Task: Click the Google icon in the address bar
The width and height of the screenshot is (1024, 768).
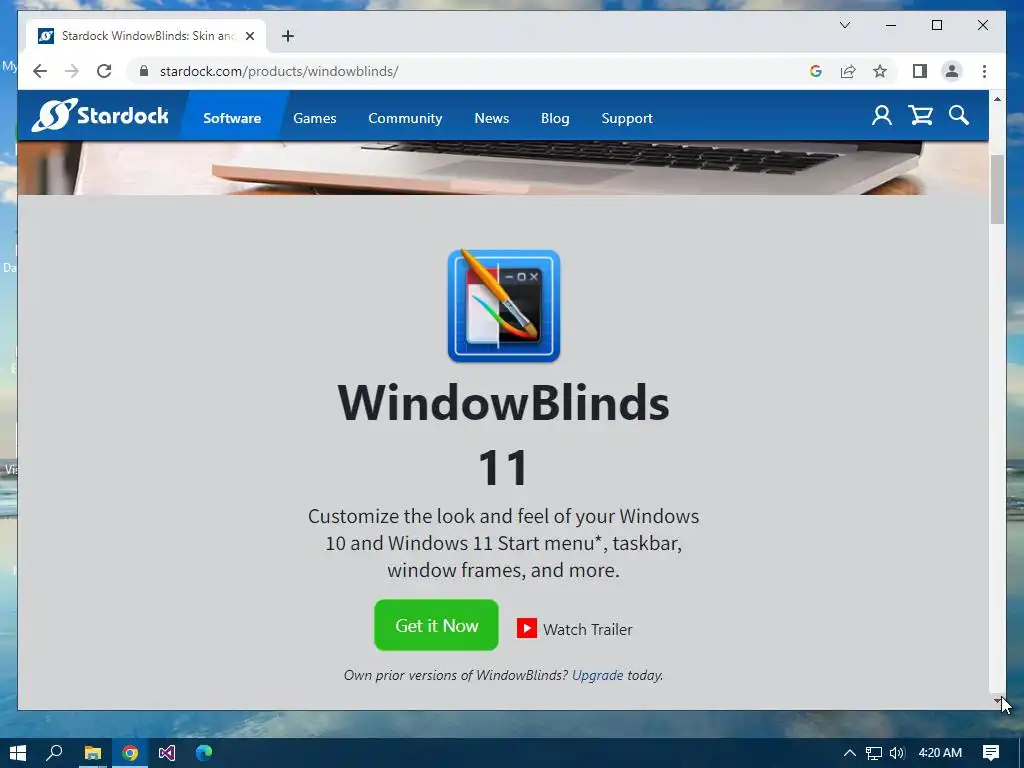Action: coord(816,71)
